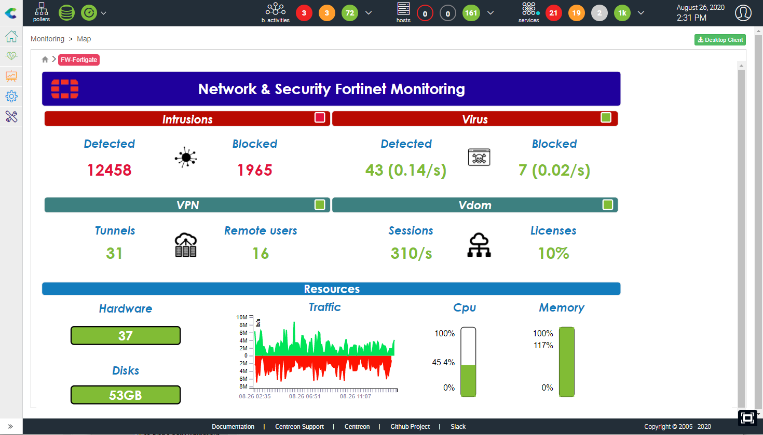The width and height of the screenshot is (763, 435).
Task: Expand the hosts dropdown chevron
Action: coord(490,13)
